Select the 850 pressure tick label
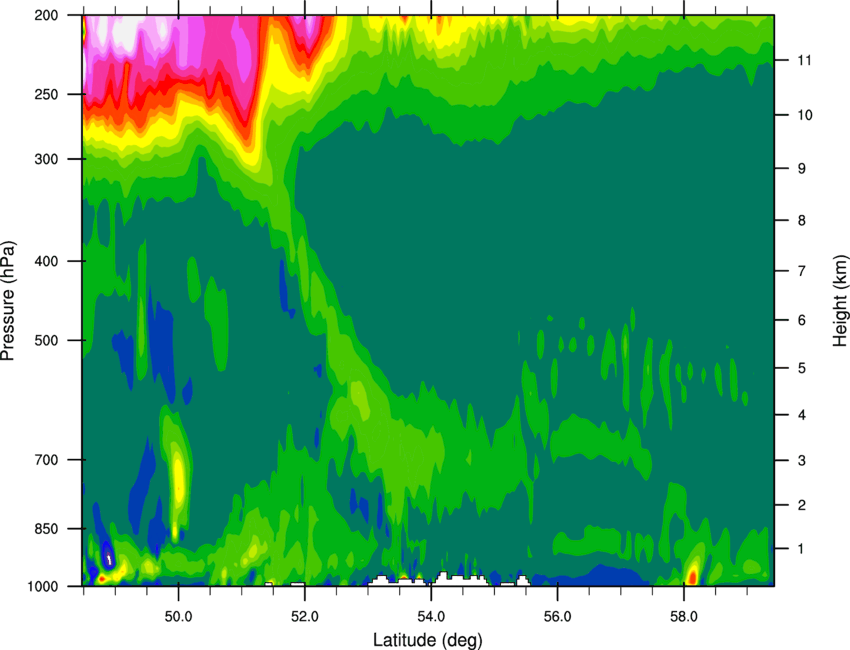Screen dimensions: 850x650 pyautogui.click(x=46, y=529)
